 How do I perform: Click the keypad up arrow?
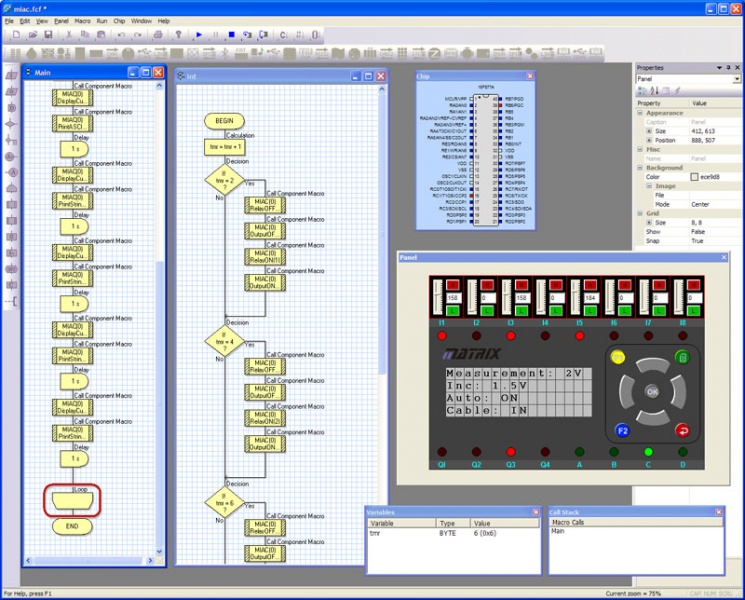[652, 365]
